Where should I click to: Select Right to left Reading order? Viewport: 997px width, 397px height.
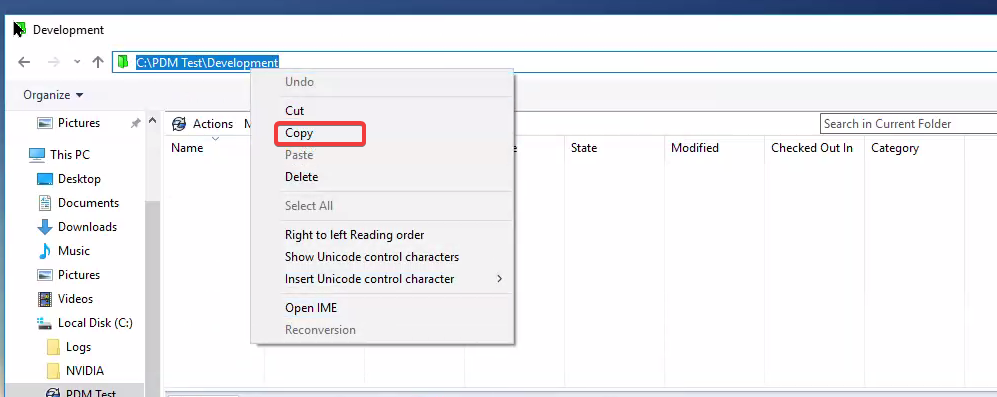click(x=354, y=235)
